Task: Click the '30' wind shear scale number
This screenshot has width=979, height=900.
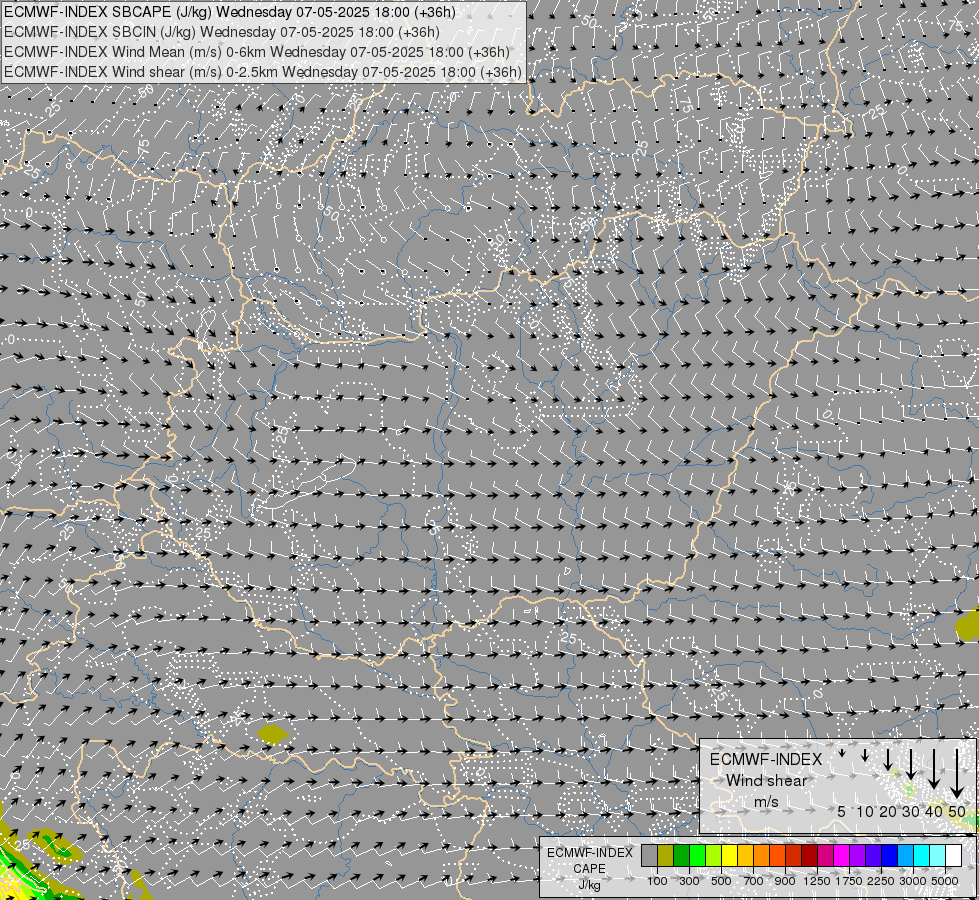Action: point(911,811)
